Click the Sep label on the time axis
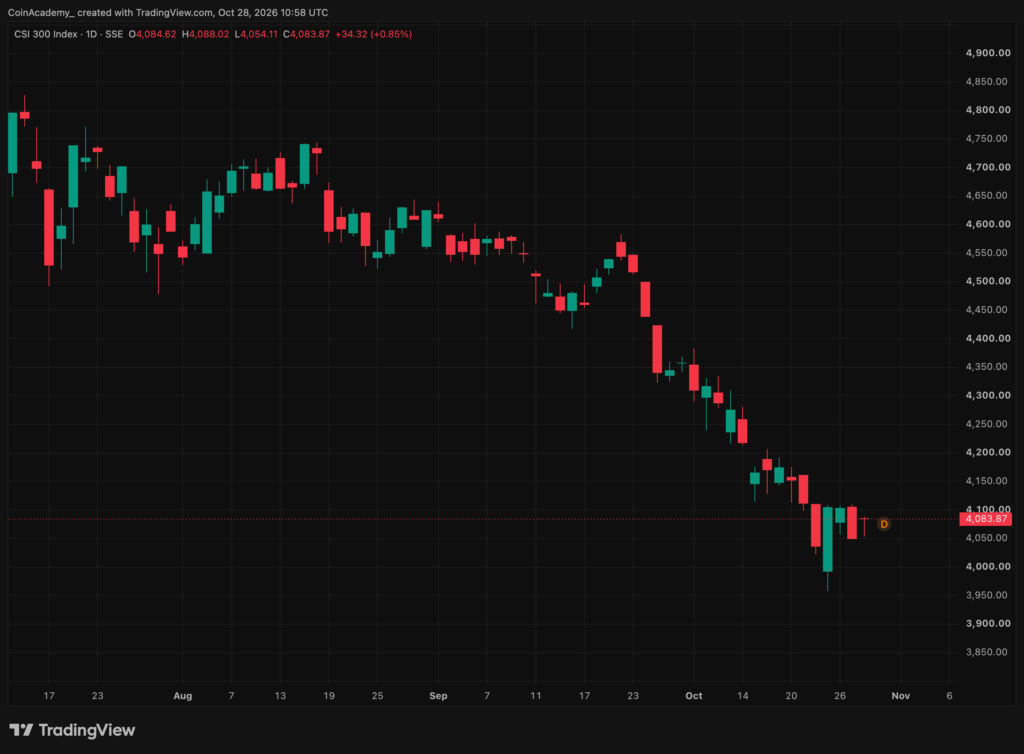1024x754 pixels. point(438,696)
